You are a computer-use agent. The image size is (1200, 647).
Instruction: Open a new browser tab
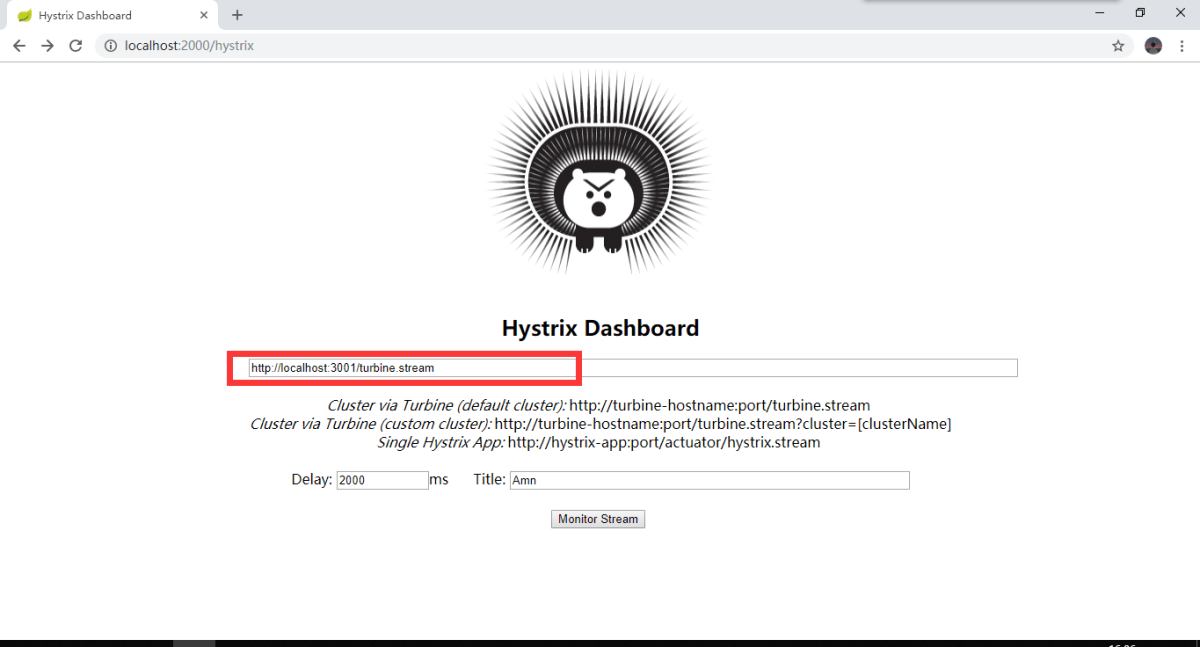237,15
